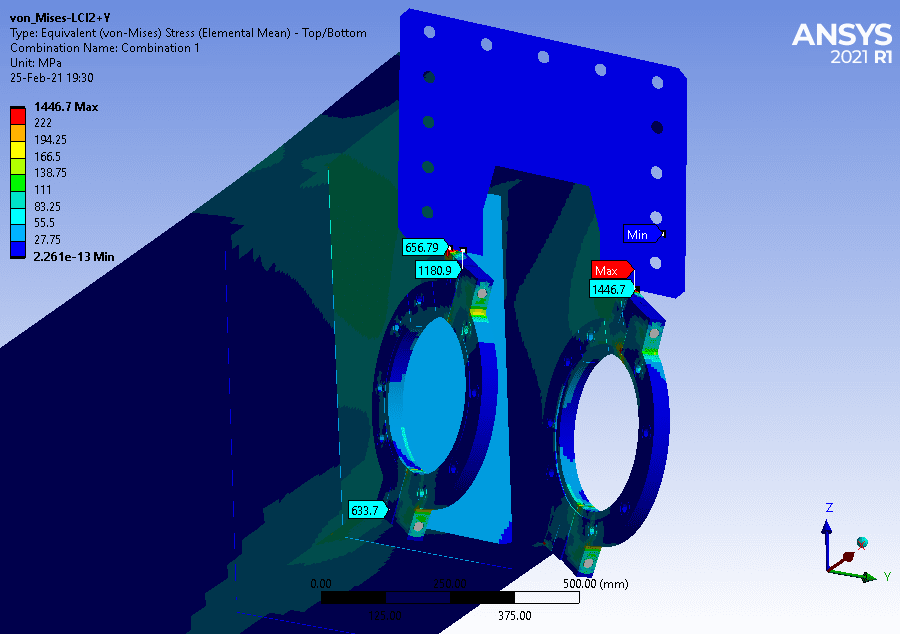The image size is (900, 634).
Task: Select the 656.79 probe label
Action: click(x=421, y=247)
